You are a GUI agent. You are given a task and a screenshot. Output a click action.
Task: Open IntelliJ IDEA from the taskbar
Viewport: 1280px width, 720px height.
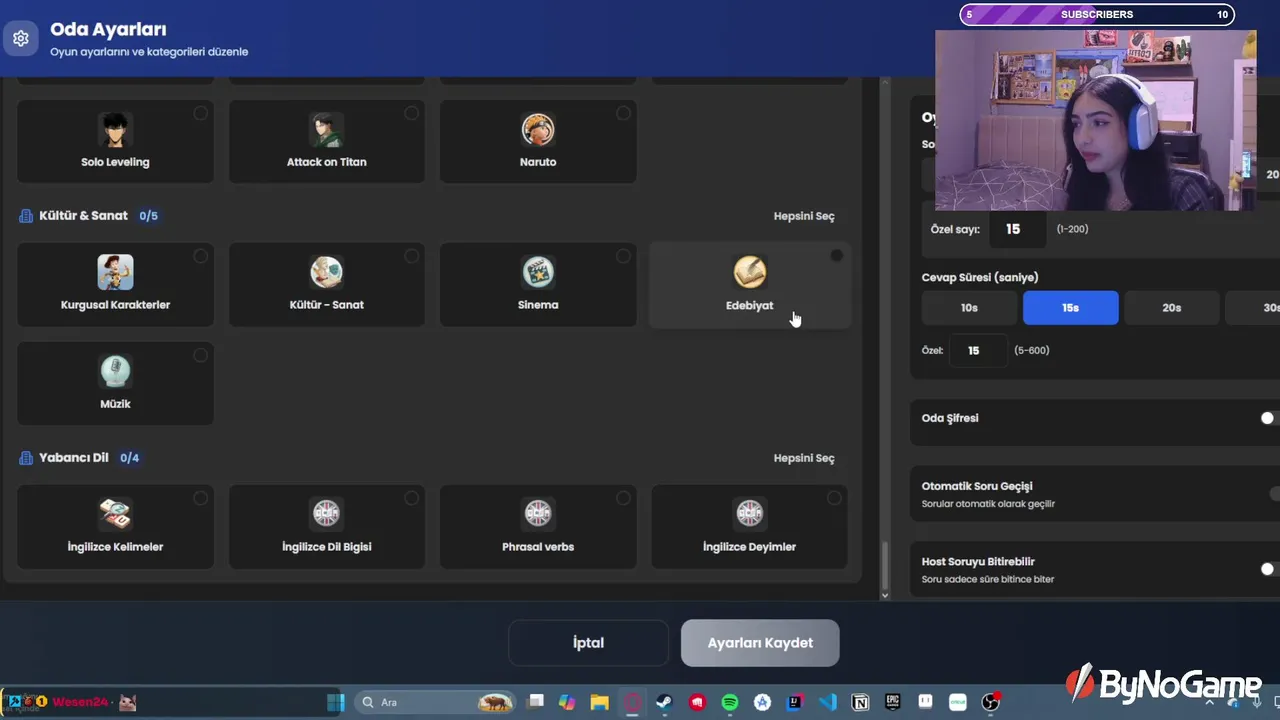tap(795, 702)
